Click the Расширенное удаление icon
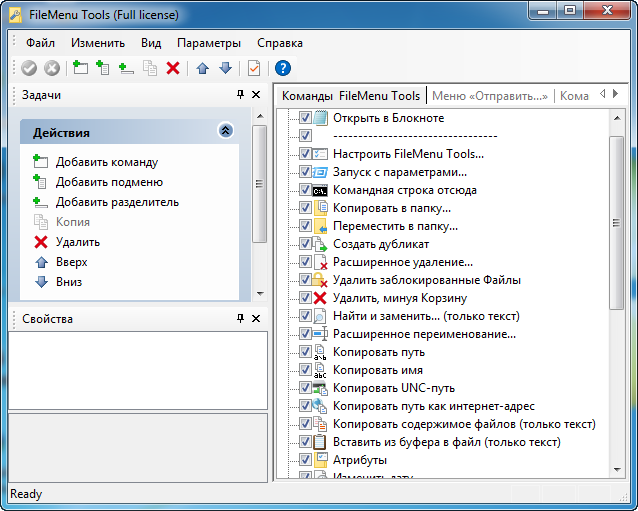The height and width of the screenshot is (511, 638). (321, 262)
